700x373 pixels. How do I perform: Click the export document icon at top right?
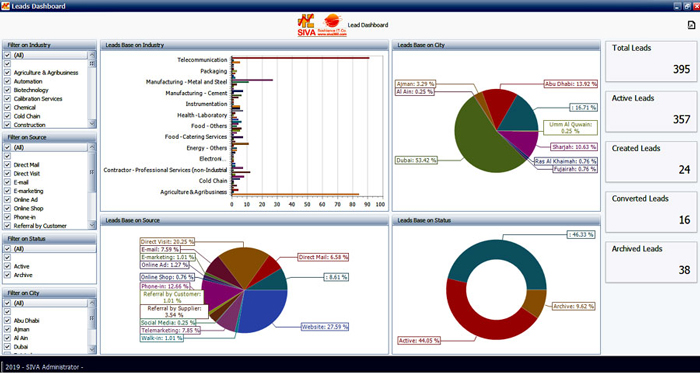pyautogui.click(x=692, y=25)
